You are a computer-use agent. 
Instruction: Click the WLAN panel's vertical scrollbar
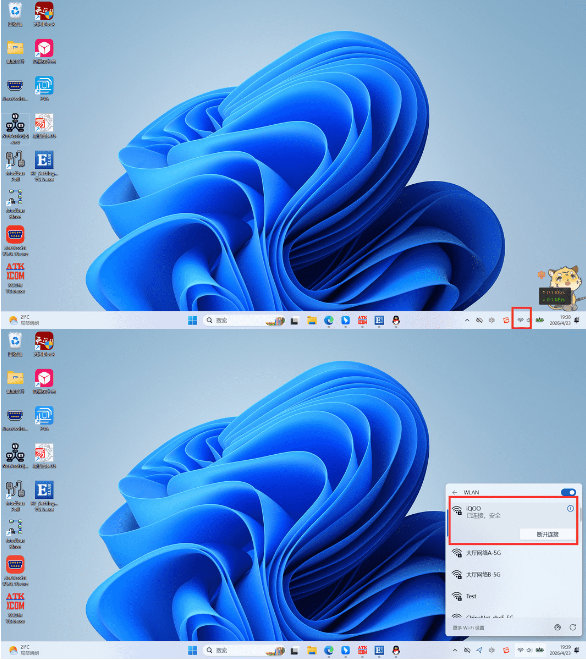click(580, 514)
